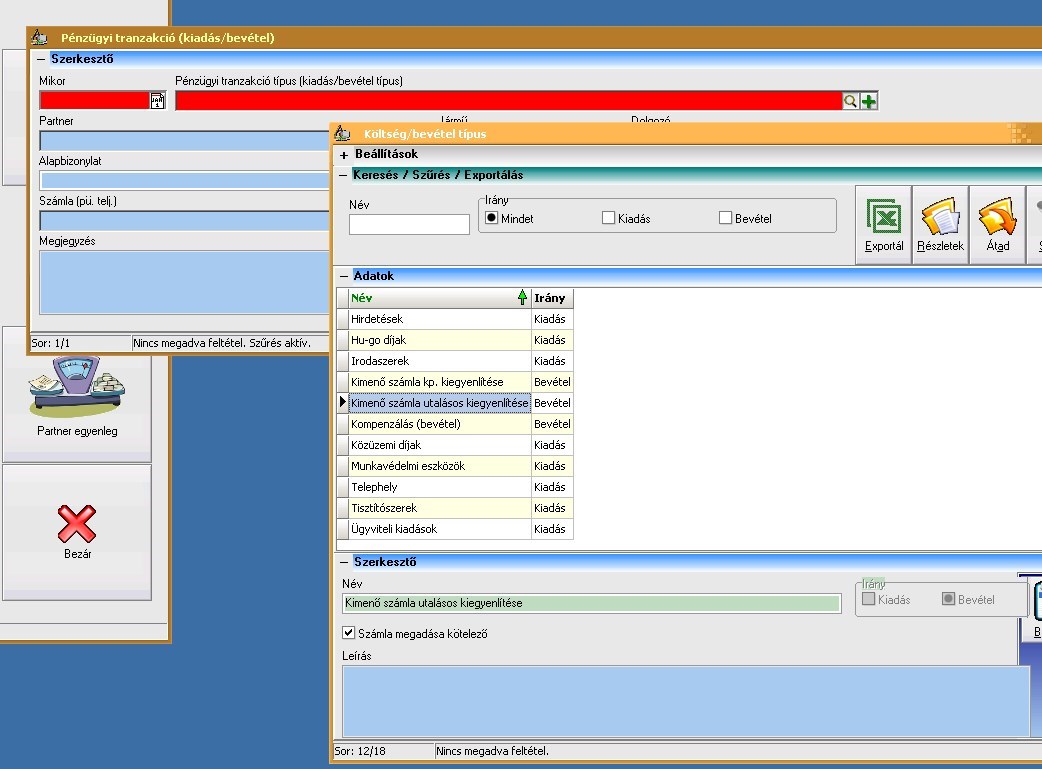Check the Bevétel filter checkbox
Screen dimensions: 1042x769
[x=725, y=218]
